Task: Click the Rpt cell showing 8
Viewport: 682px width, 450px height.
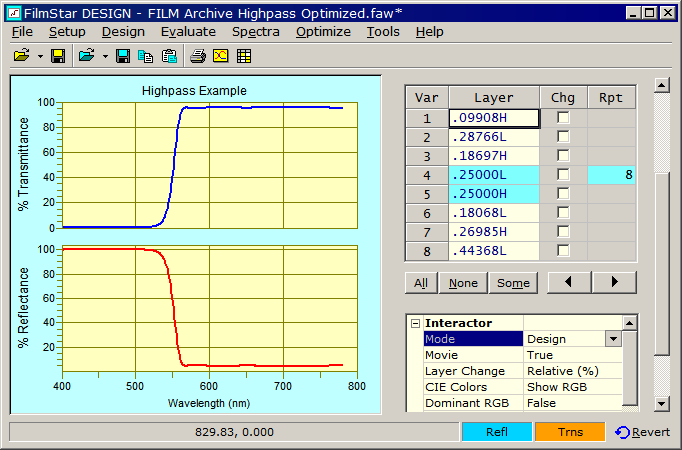Action: tap(612, 175)
